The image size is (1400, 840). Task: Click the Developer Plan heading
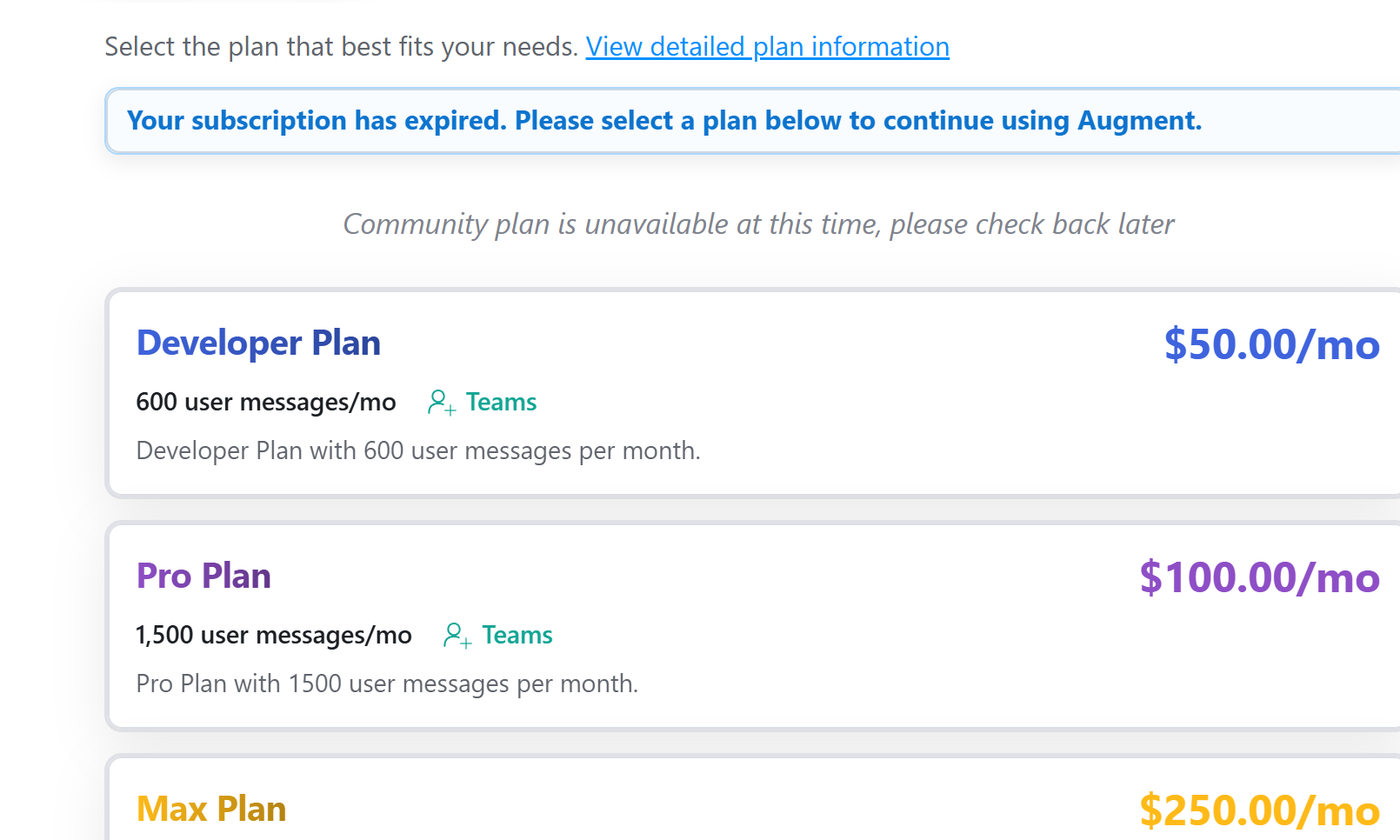pos(258,343)
